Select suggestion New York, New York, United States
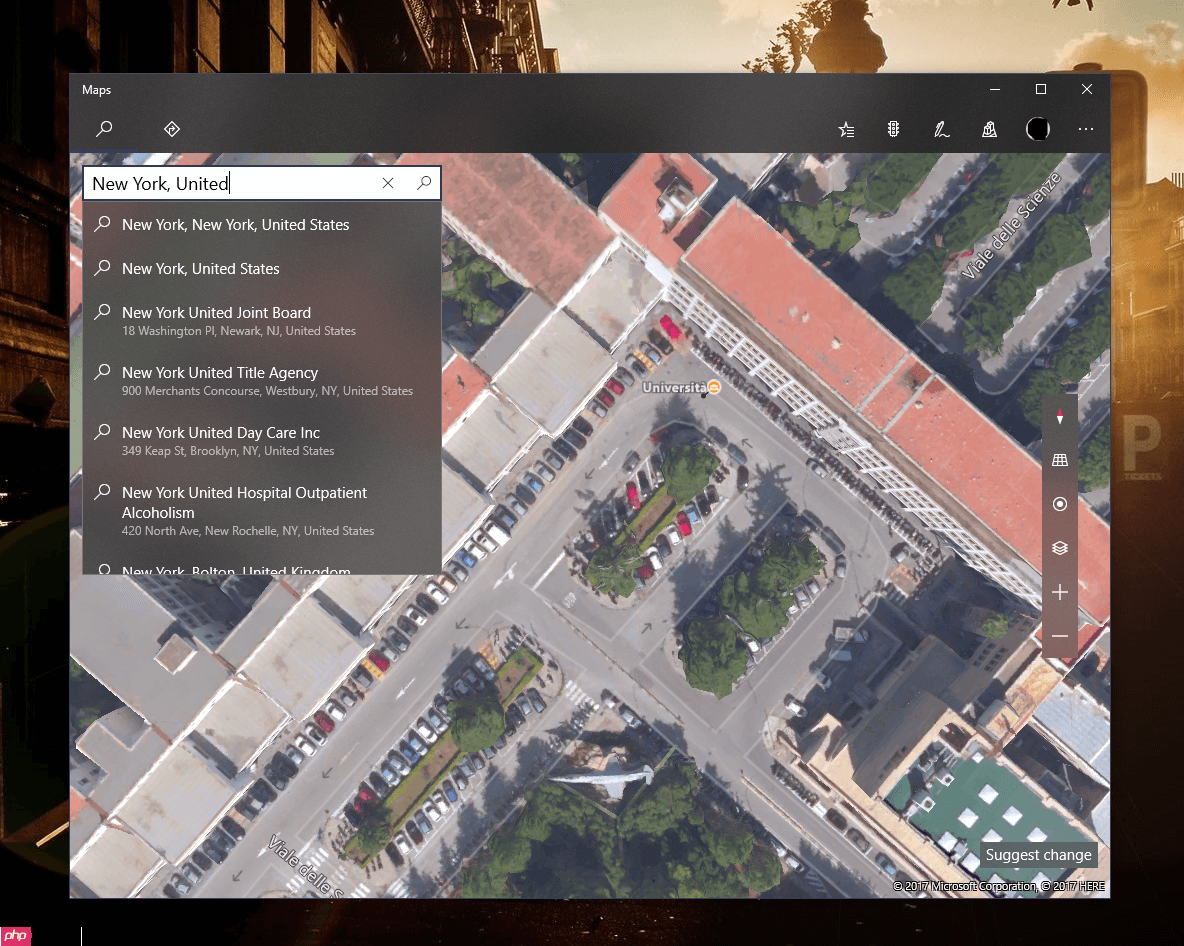 click(x=236, y=225)
